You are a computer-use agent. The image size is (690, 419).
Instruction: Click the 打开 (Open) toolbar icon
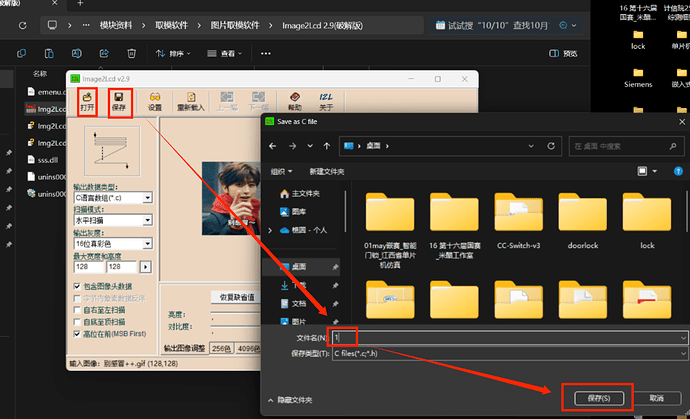tap(87, 100)
